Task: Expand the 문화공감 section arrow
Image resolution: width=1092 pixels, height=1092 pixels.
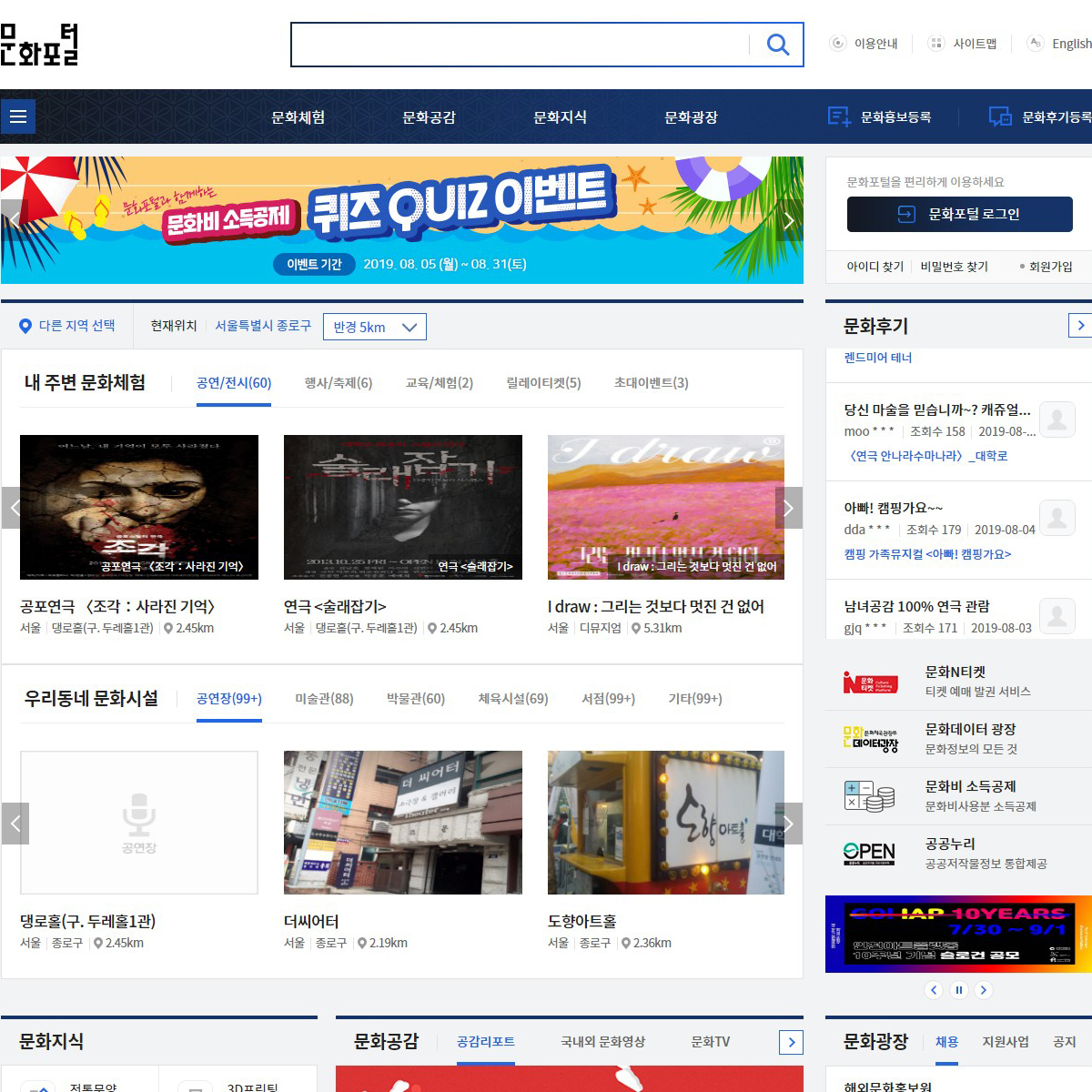Action: 792,1042
